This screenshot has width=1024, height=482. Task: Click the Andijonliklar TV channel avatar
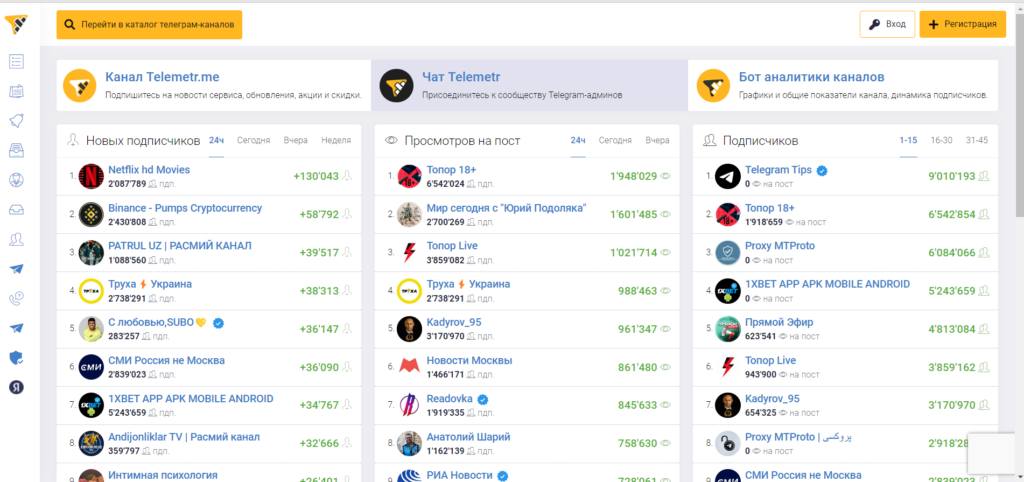91,443
